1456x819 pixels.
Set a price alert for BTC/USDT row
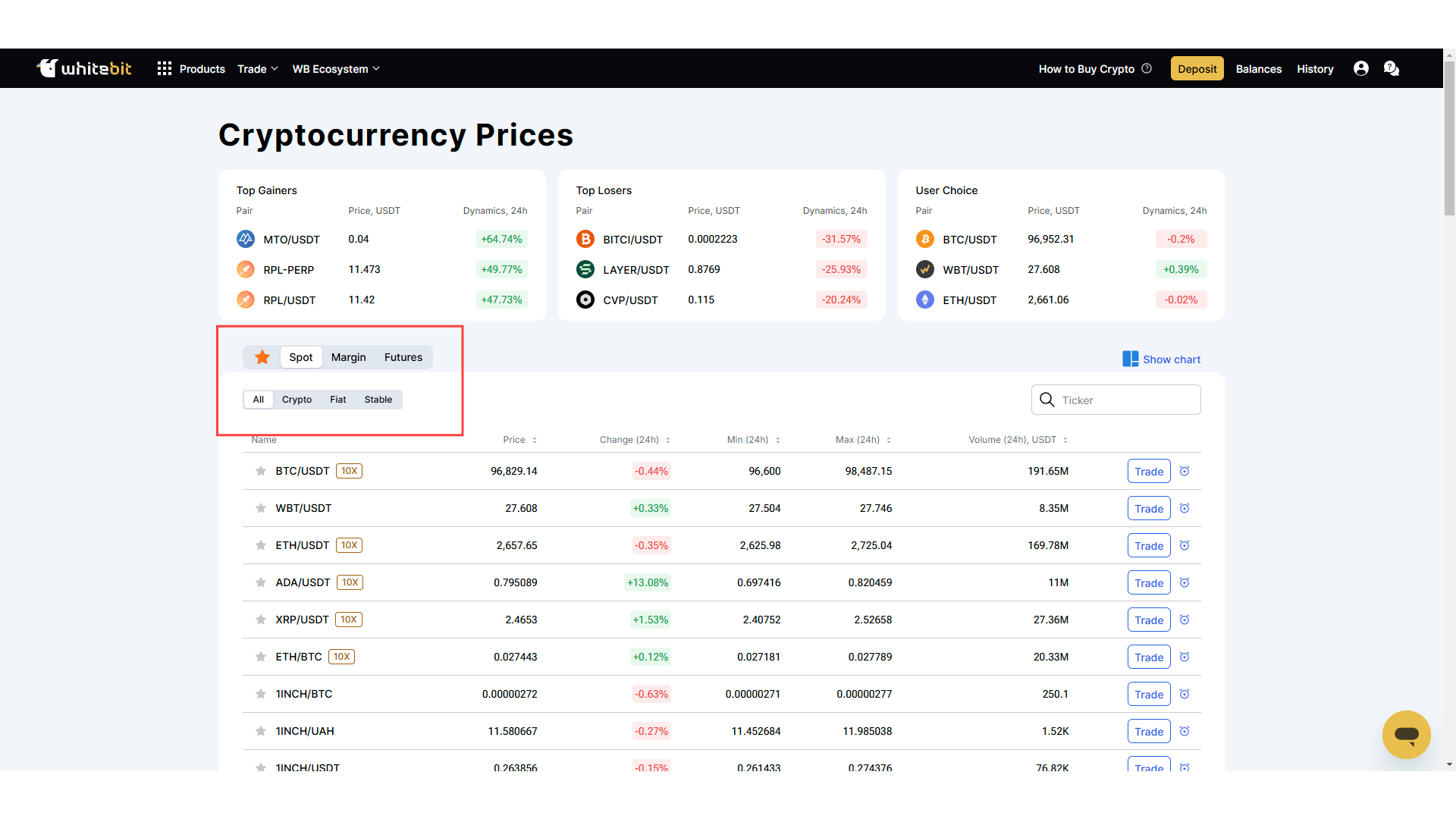(1185, 471)
